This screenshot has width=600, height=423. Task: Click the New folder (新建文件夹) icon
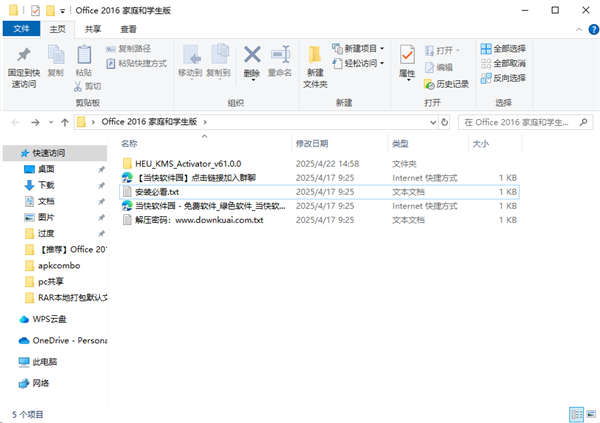(315, 54)
